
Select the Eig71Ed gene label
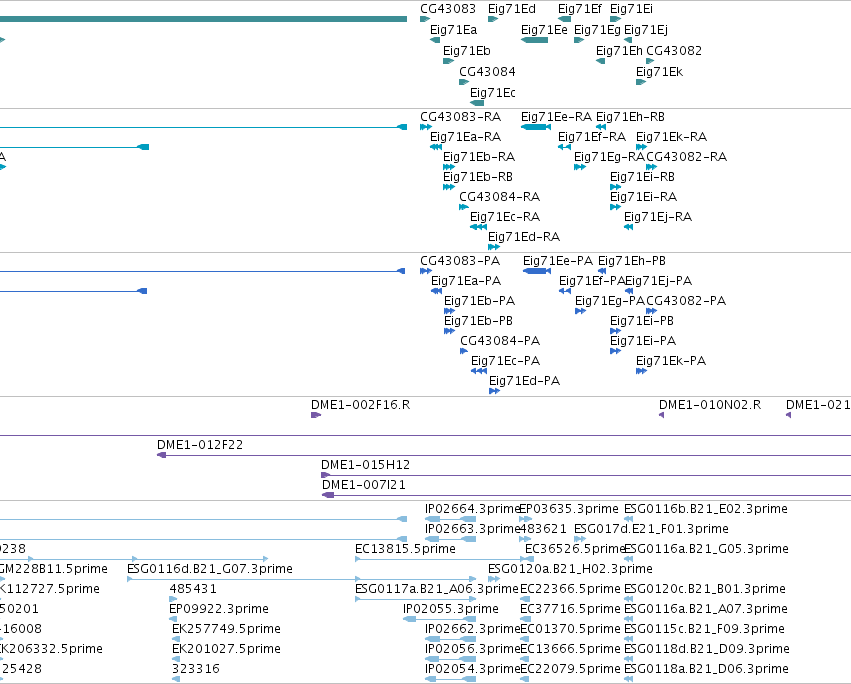511,9
